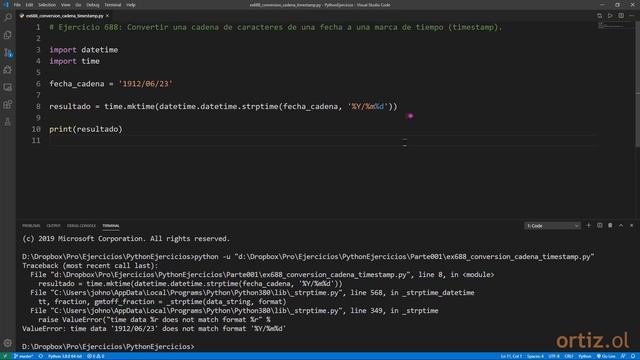Click the remote indicator at status bar left
640x360 pixels.
point(5,356)
